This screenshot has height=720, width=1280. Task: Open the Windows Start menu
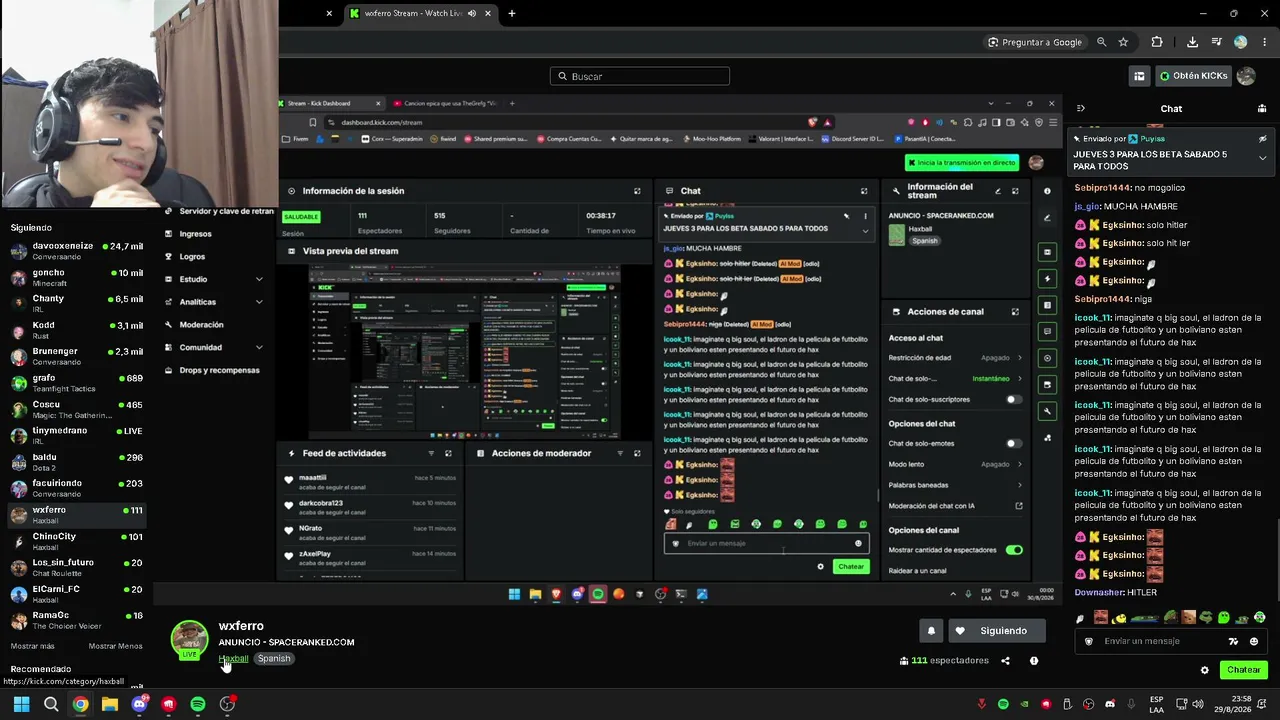coord(21,704)
